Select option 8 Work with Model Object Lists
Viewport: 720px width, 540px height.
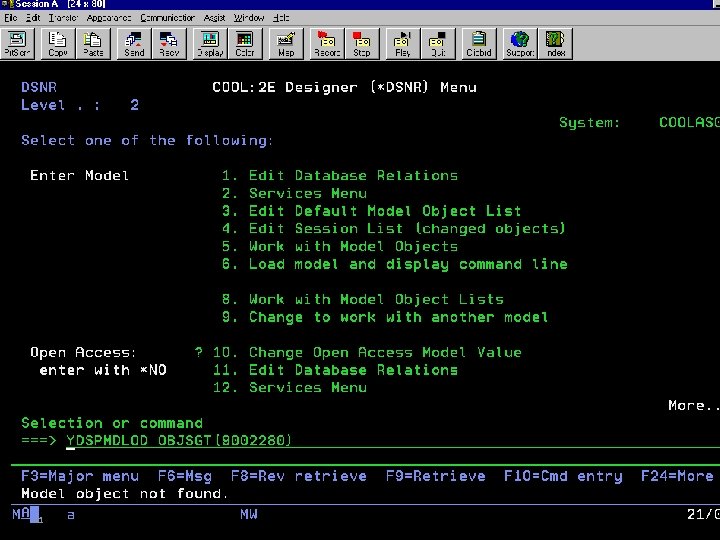click(x=363, y=299)
